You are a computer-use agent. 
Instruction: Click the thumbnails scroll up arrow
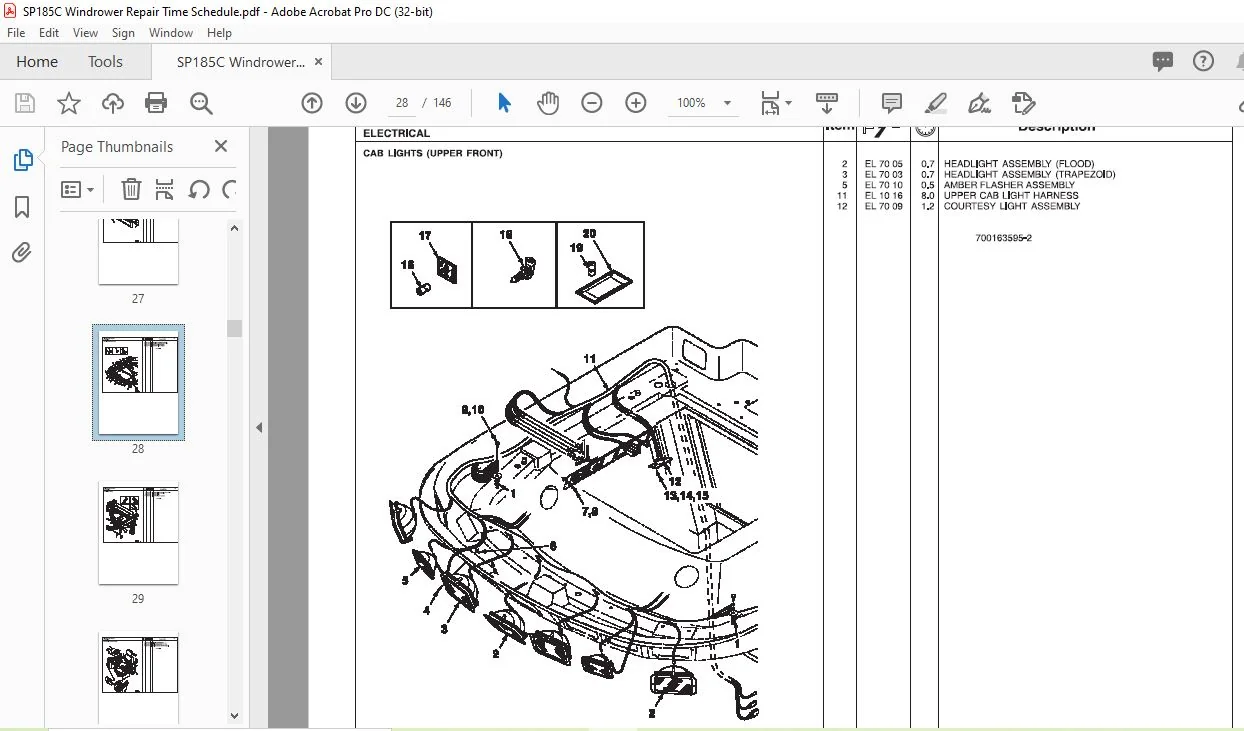[234, 228]
